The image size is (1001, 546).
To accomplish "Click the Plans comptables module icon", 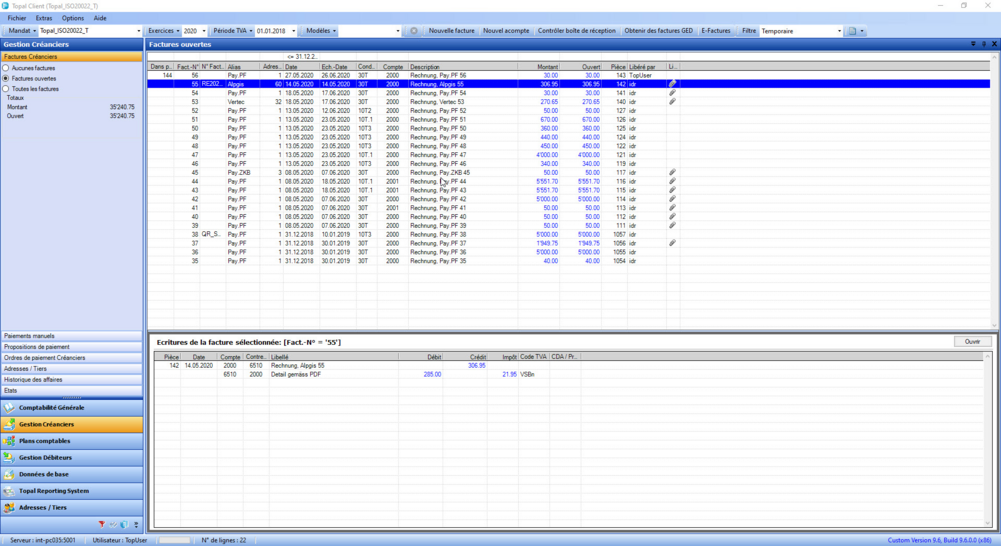I will click(10, 441).
